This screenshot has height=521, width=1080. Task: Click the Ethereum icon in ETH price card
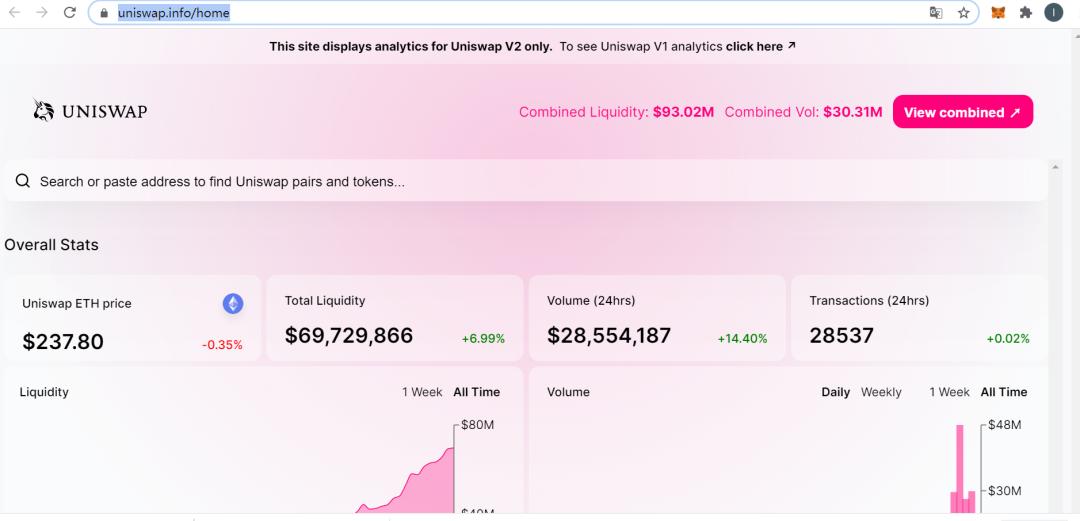(x=233, y=304)
